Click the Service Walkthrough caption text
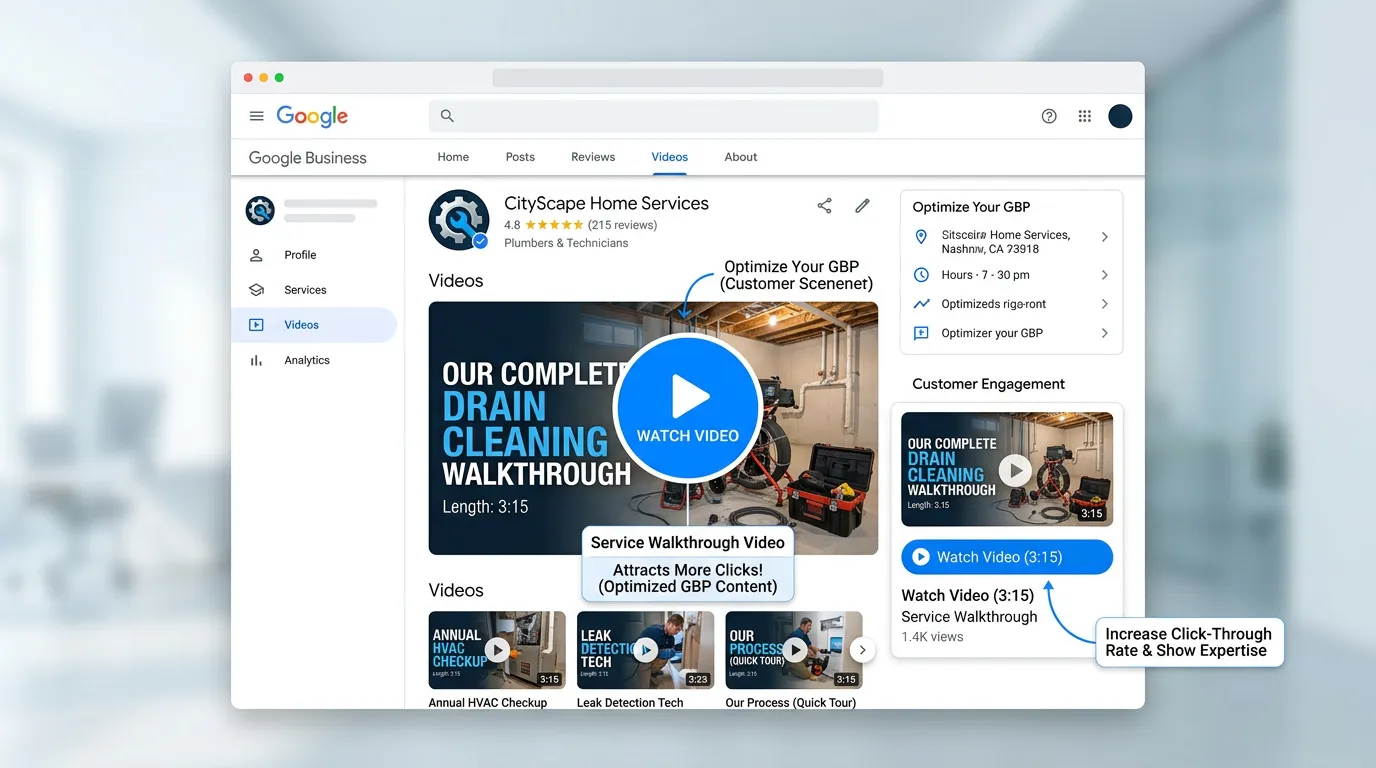 coord(969,617)
